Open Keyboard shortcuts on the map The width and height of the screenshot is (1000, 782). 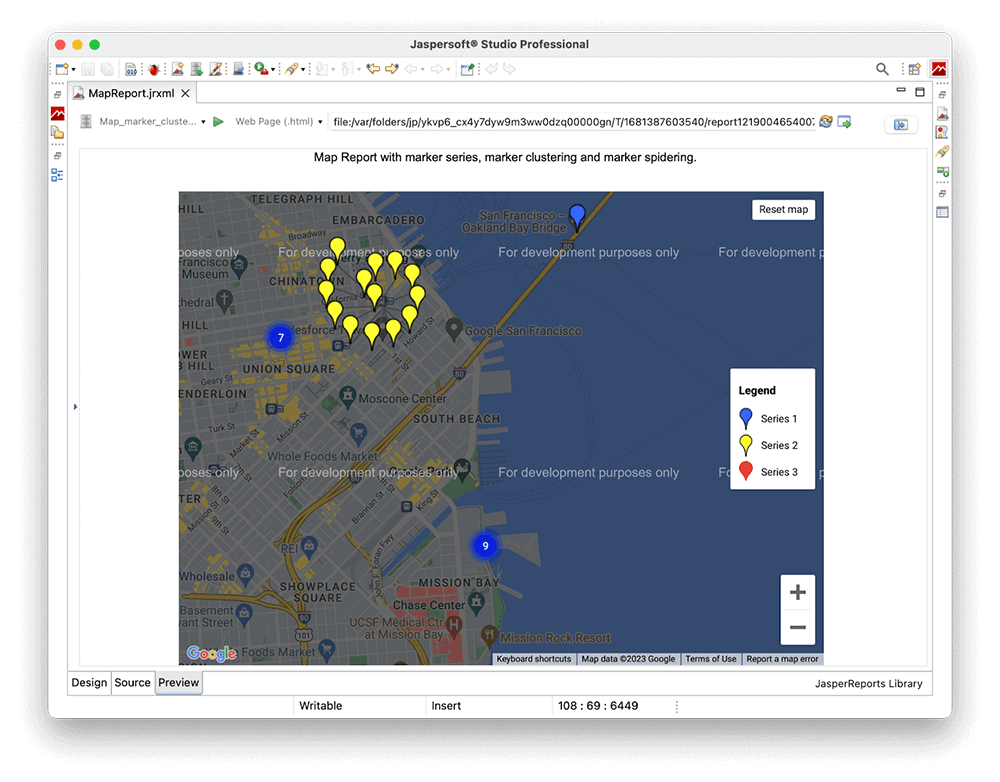(x=534, y=659)
